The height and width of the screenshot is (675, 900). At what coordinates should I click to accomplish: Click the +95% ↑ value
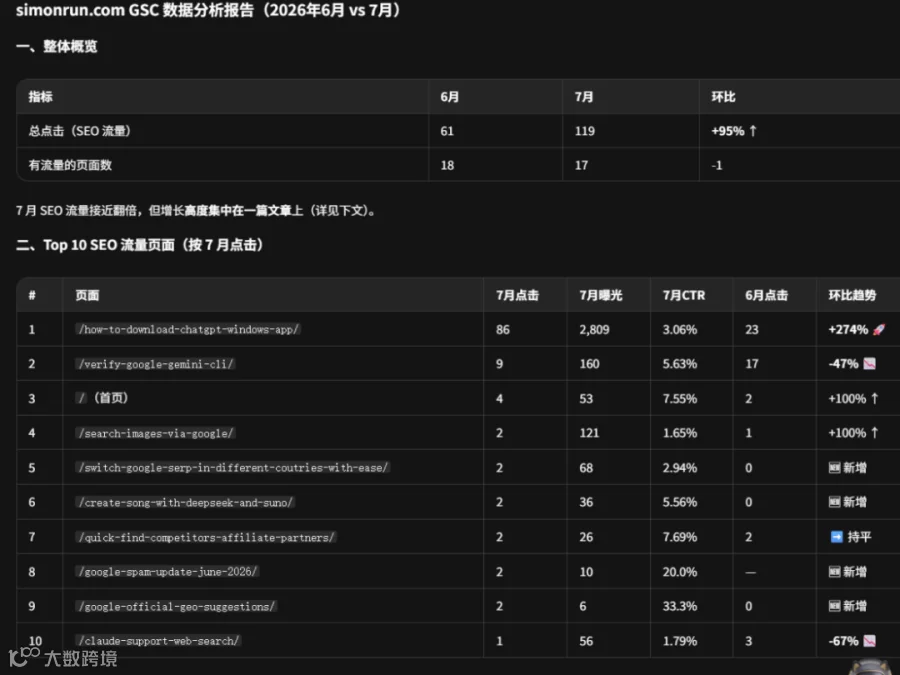pyautogui.click(x=734, y=131)
